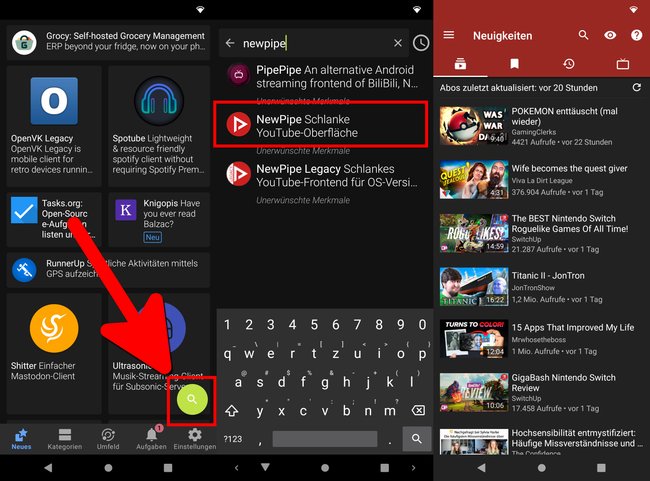650x481 pixels.
Task: Open the Umfeld tab
Action: click(108, 439)
